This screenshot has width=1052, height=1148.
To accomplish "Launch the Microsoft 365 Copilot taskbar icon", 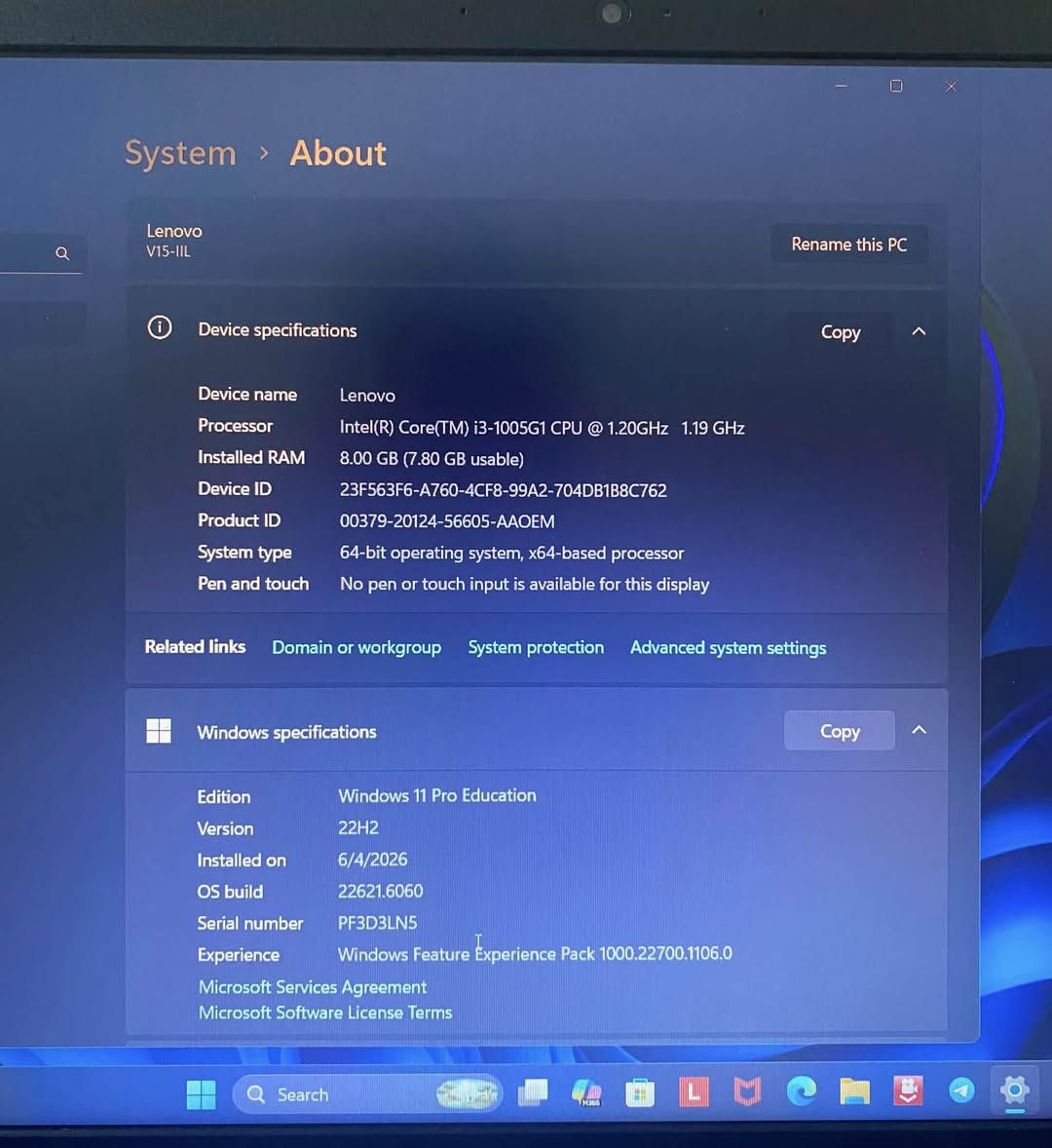I will coord(586,1093).
